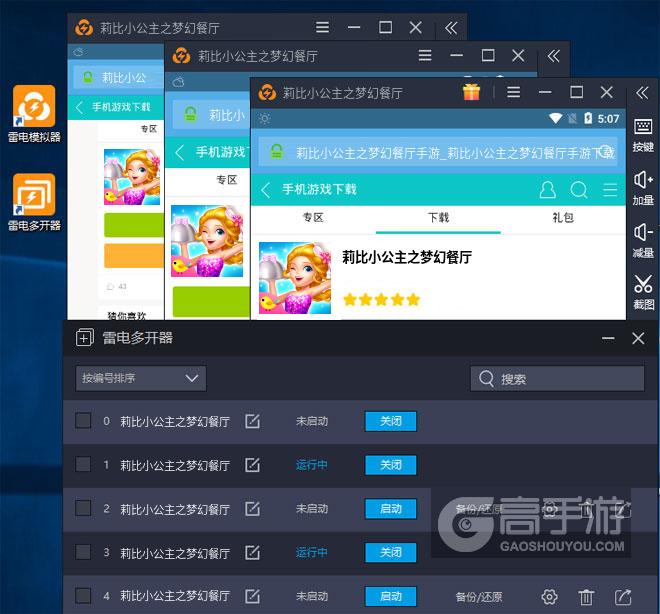This screenshot has width=660, height=614.
Task: Click the gift box icon in front emulator title bar
Action: click(x=471, y=92)
